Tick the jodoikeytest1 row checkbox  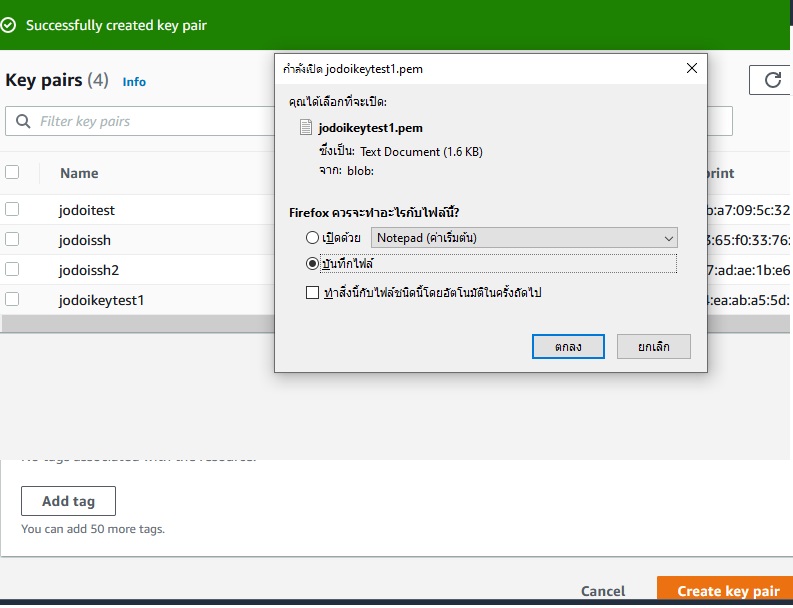[x=12, y=299]
